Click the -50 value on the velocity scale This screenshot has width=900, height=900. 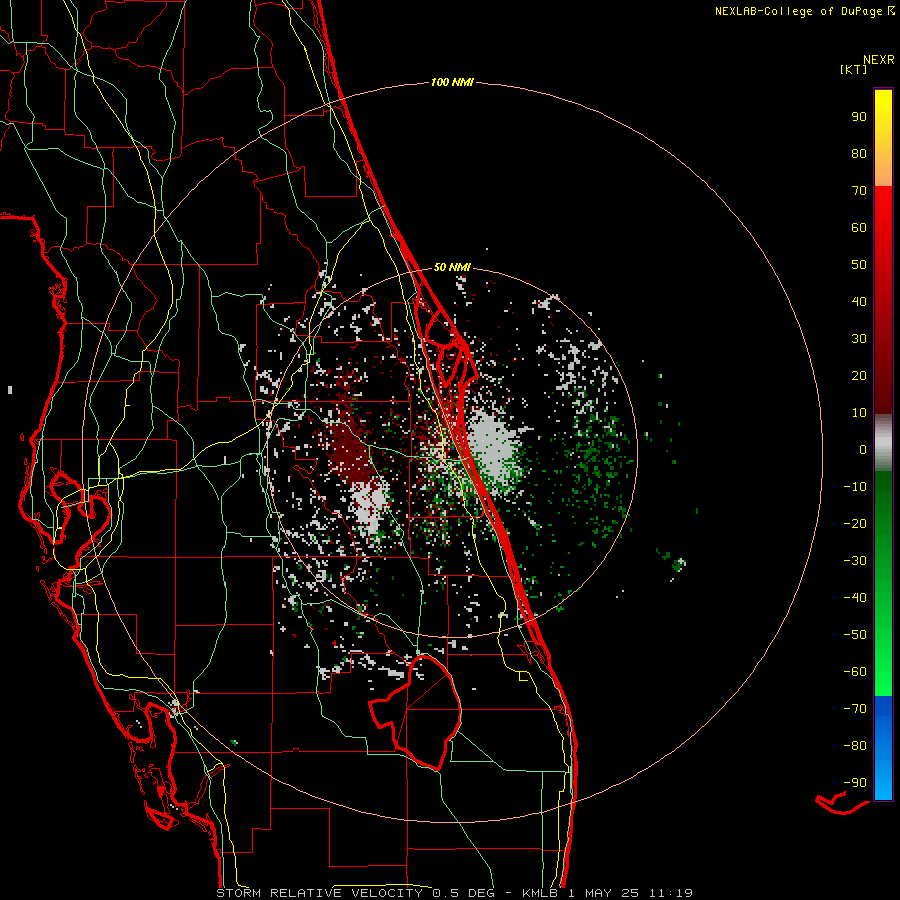[855, 635]
